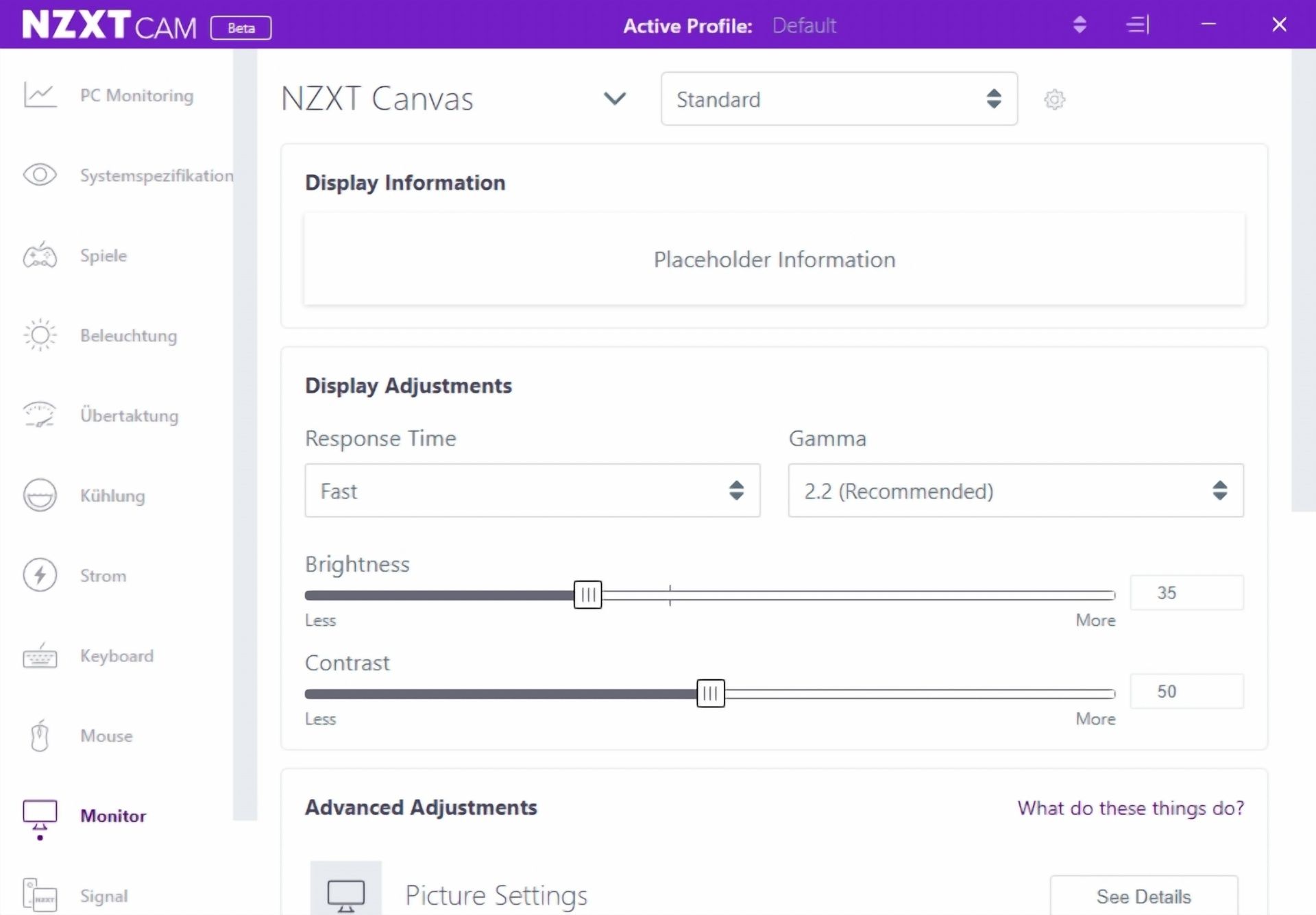Click the PC Monitoring chart icon
Viewport: 1316px width, 915px height.
(40, 95)
